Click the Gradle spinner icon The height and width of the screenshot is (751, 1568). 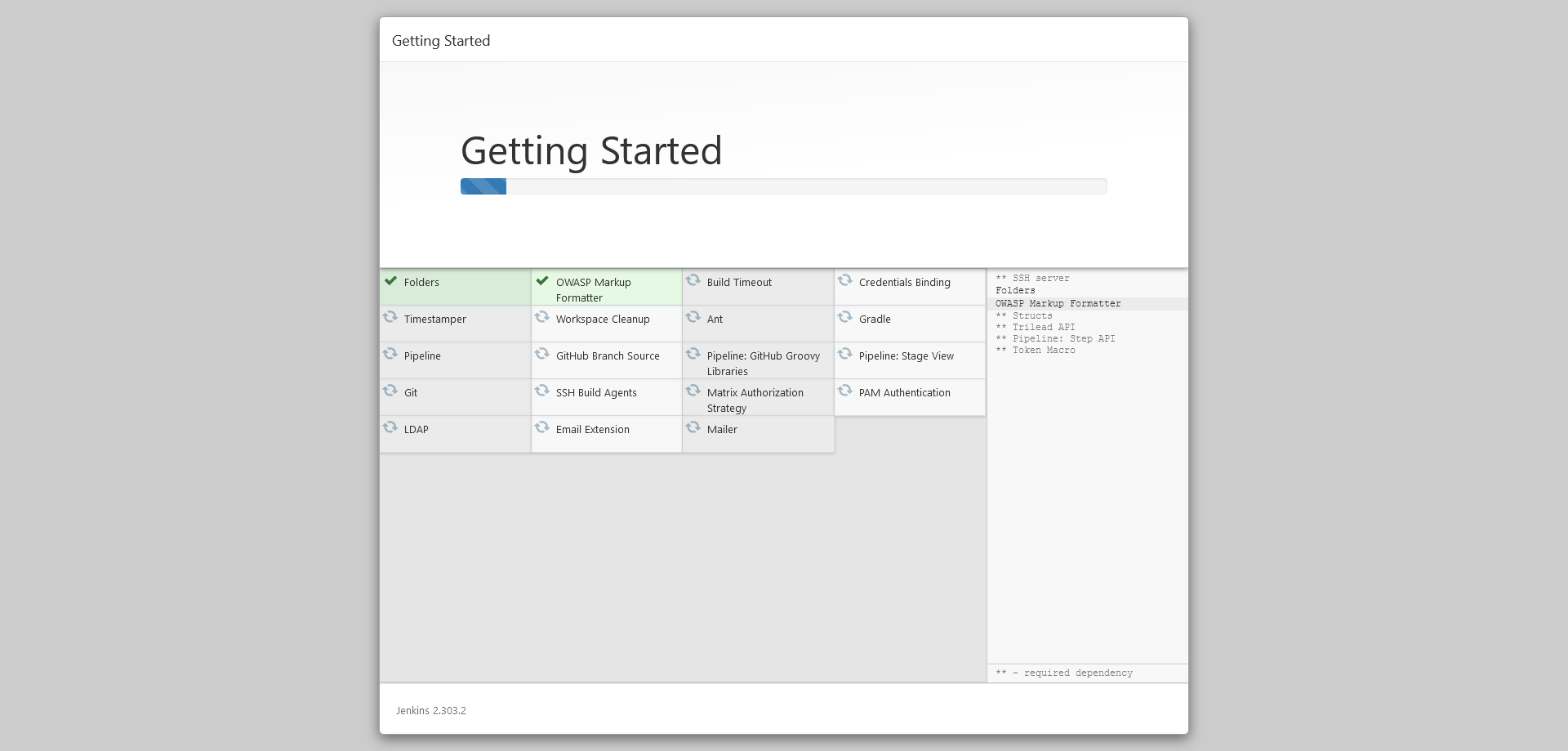(x=845, y=318)
